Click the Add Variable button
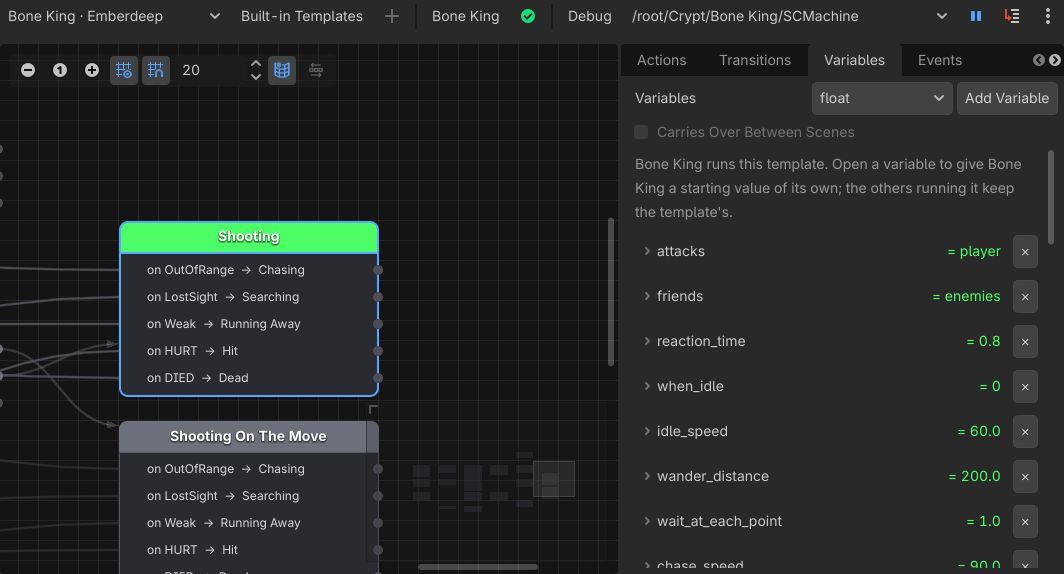 pyautogui.click(x=1007, y=98)
